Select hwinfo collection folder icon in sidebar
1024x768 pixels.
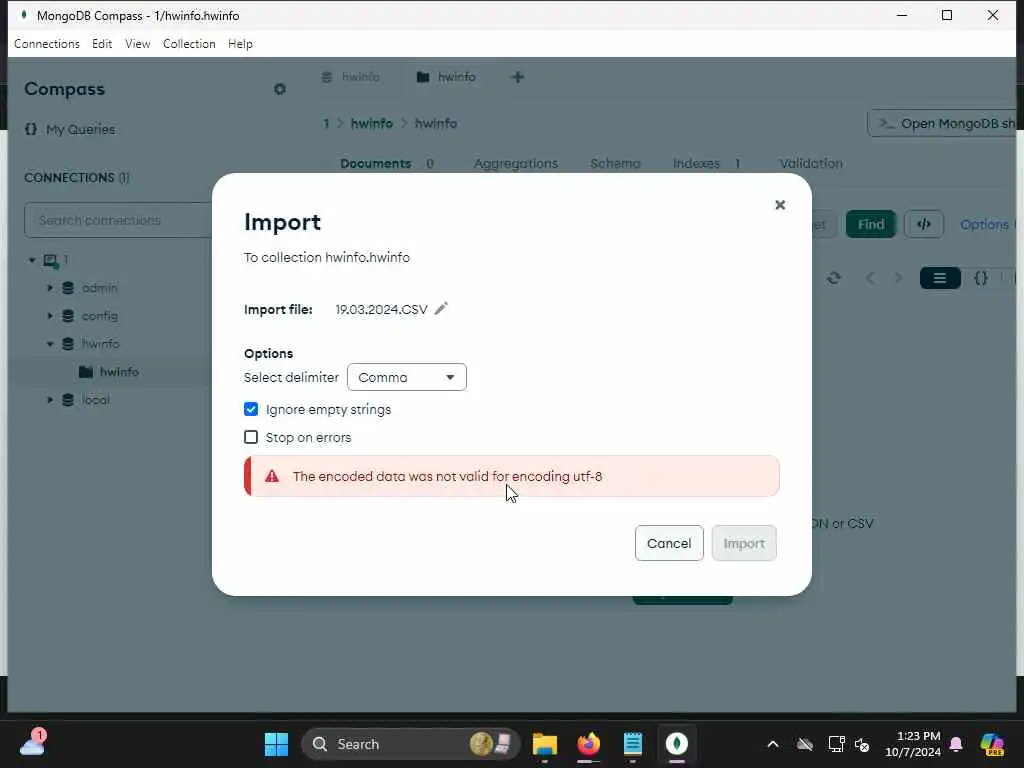[86, 372]
